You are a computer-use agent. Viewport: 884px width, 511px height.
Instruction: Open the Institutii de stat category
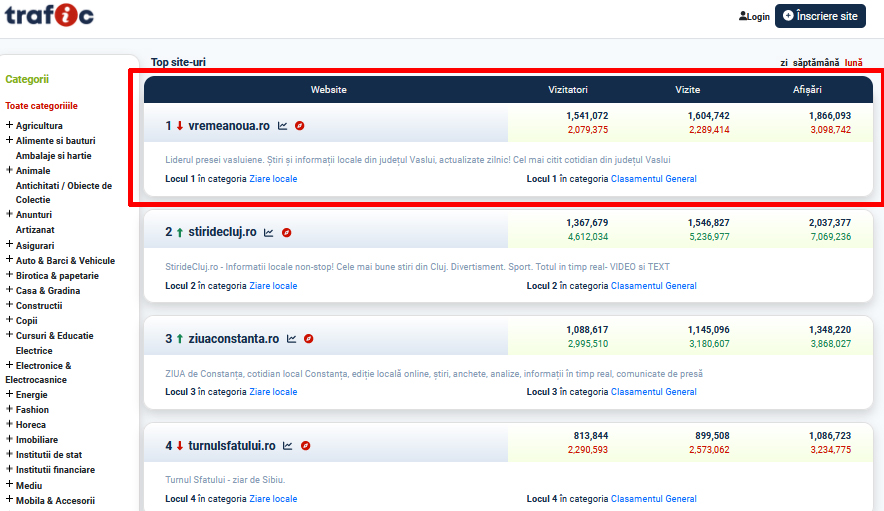(48, 455)
